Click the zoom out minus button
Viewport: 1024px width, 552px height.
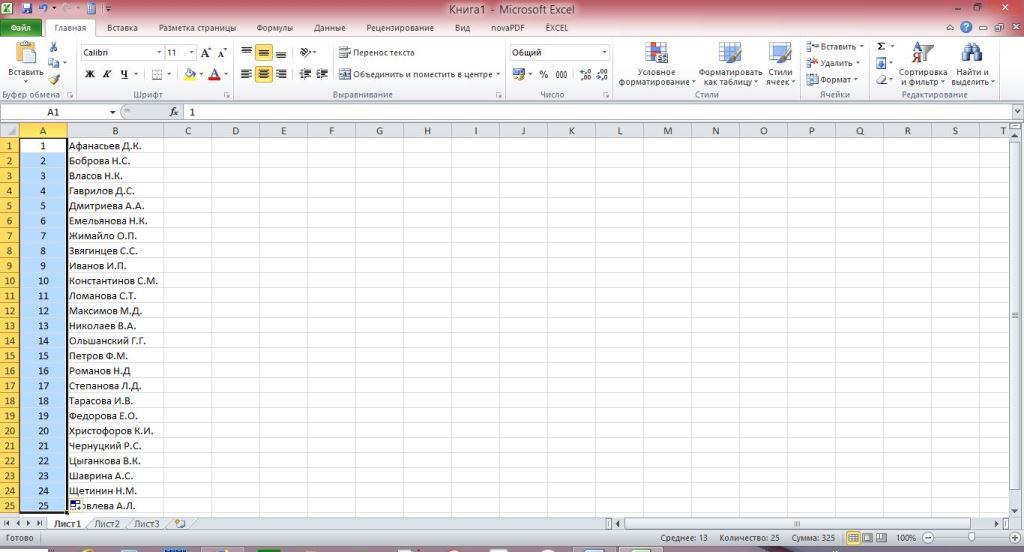point(927,538)
